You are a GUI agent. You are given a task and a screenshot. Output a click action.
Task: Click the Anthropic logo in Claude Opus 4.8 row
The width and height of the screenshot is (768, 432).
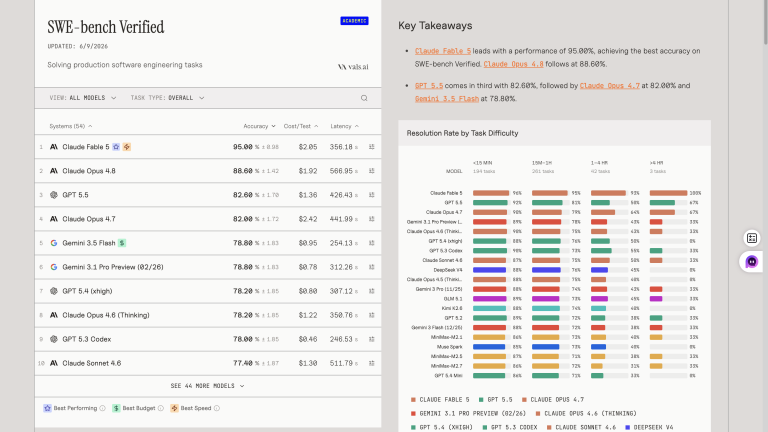54,171
